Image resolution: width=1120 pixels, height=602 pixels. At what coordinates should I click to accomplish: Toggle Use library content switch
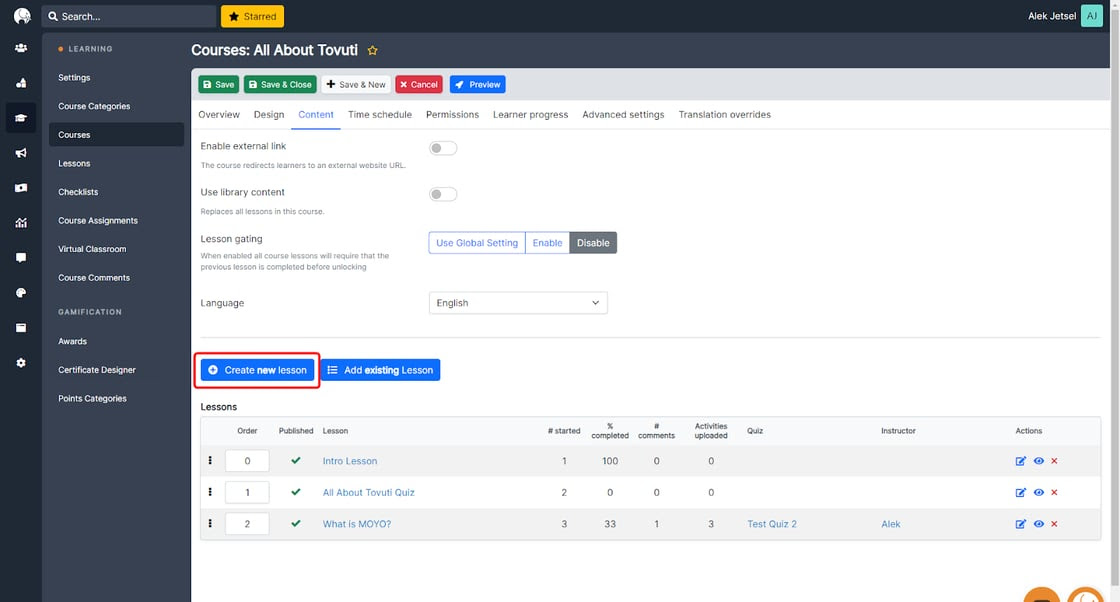[442, 194]
